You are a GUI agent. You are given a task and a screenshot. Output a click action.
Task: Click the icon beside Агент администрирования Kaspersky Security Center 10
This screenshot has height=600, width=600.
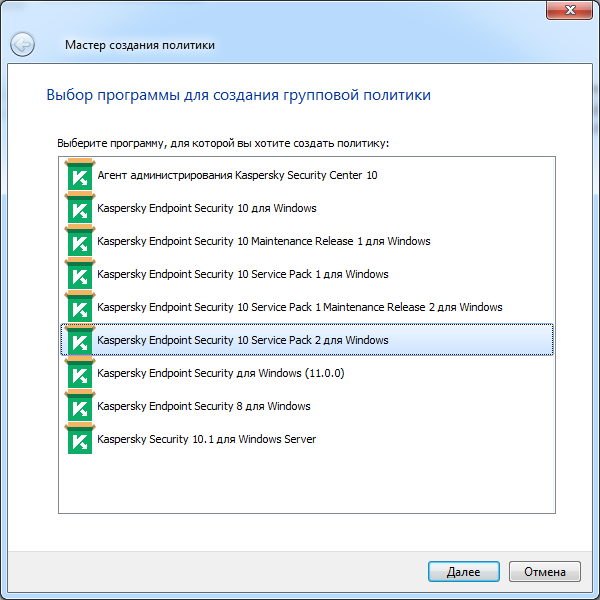coord(80,174)
